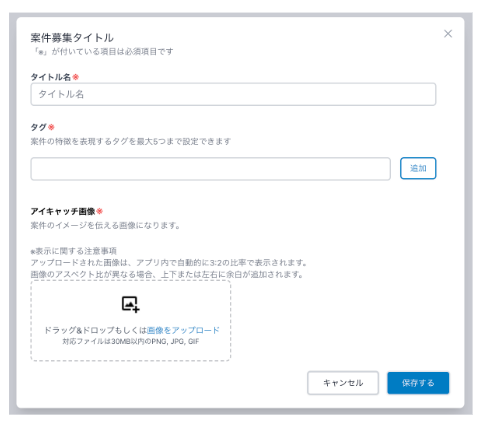
Task: Click red required mark beside タイトル名
Action: click(76, 77)
